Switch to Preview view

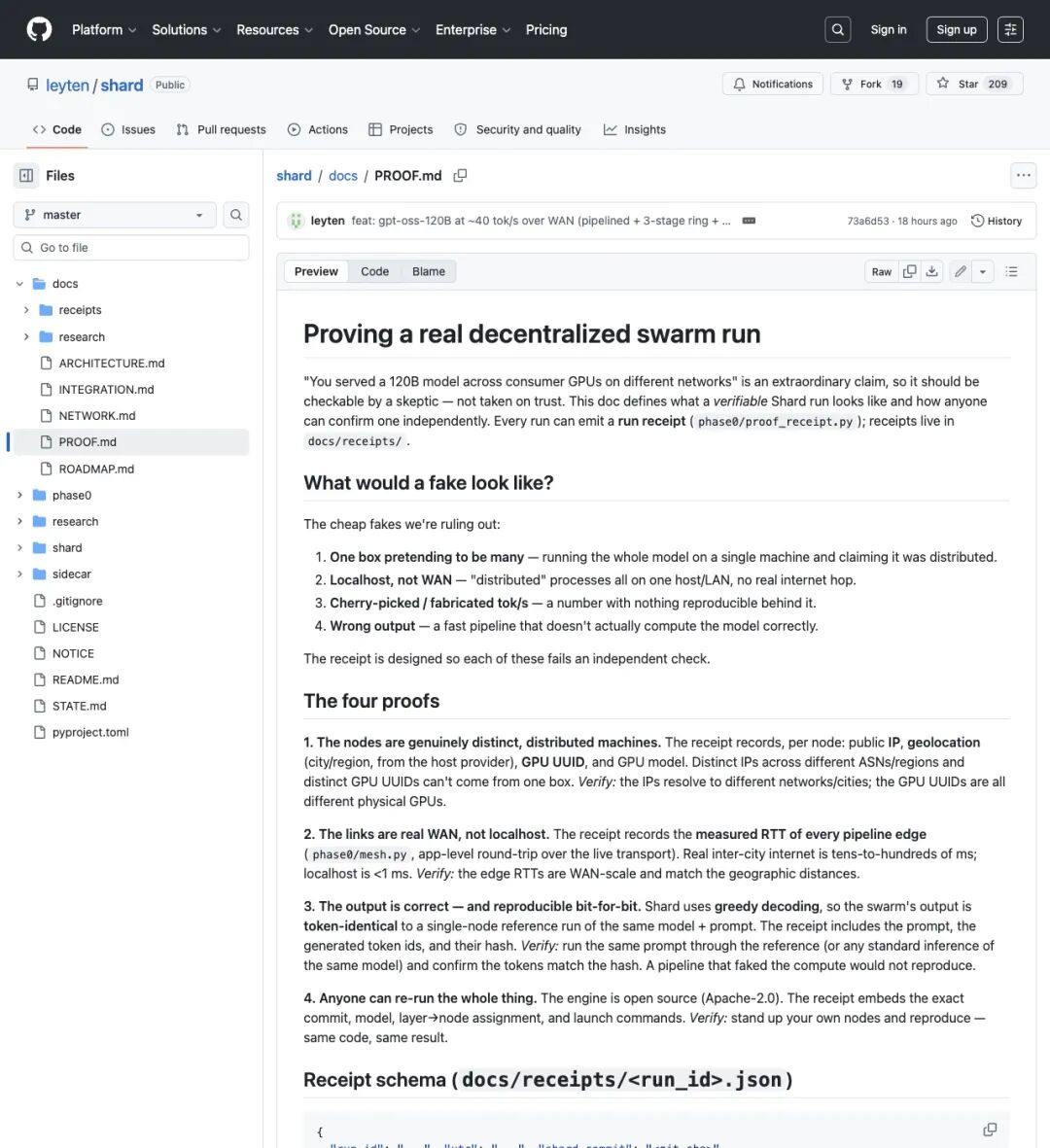(x=316, y=271)
